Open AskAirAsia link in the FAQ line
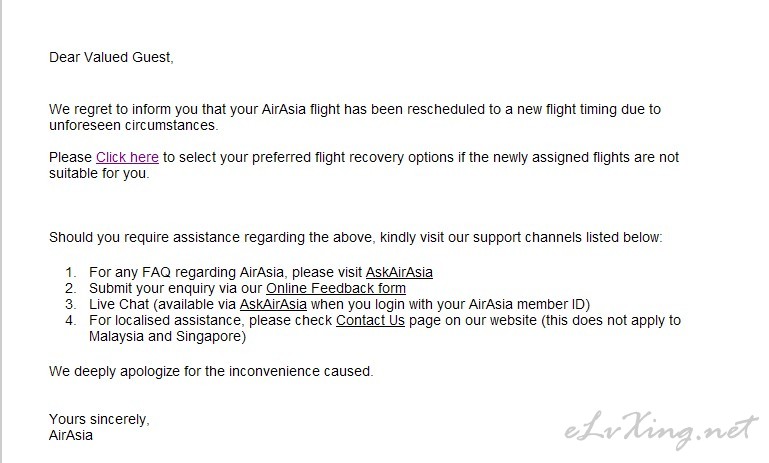769x463 pixels. [x=399, y=272]
